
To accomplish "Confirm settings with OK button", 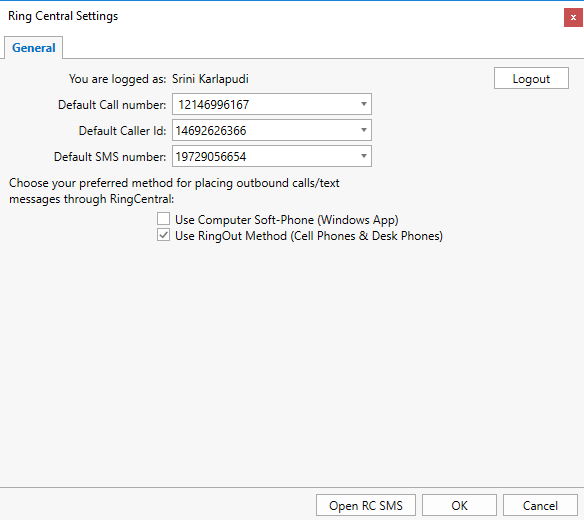I will [459, 505].
